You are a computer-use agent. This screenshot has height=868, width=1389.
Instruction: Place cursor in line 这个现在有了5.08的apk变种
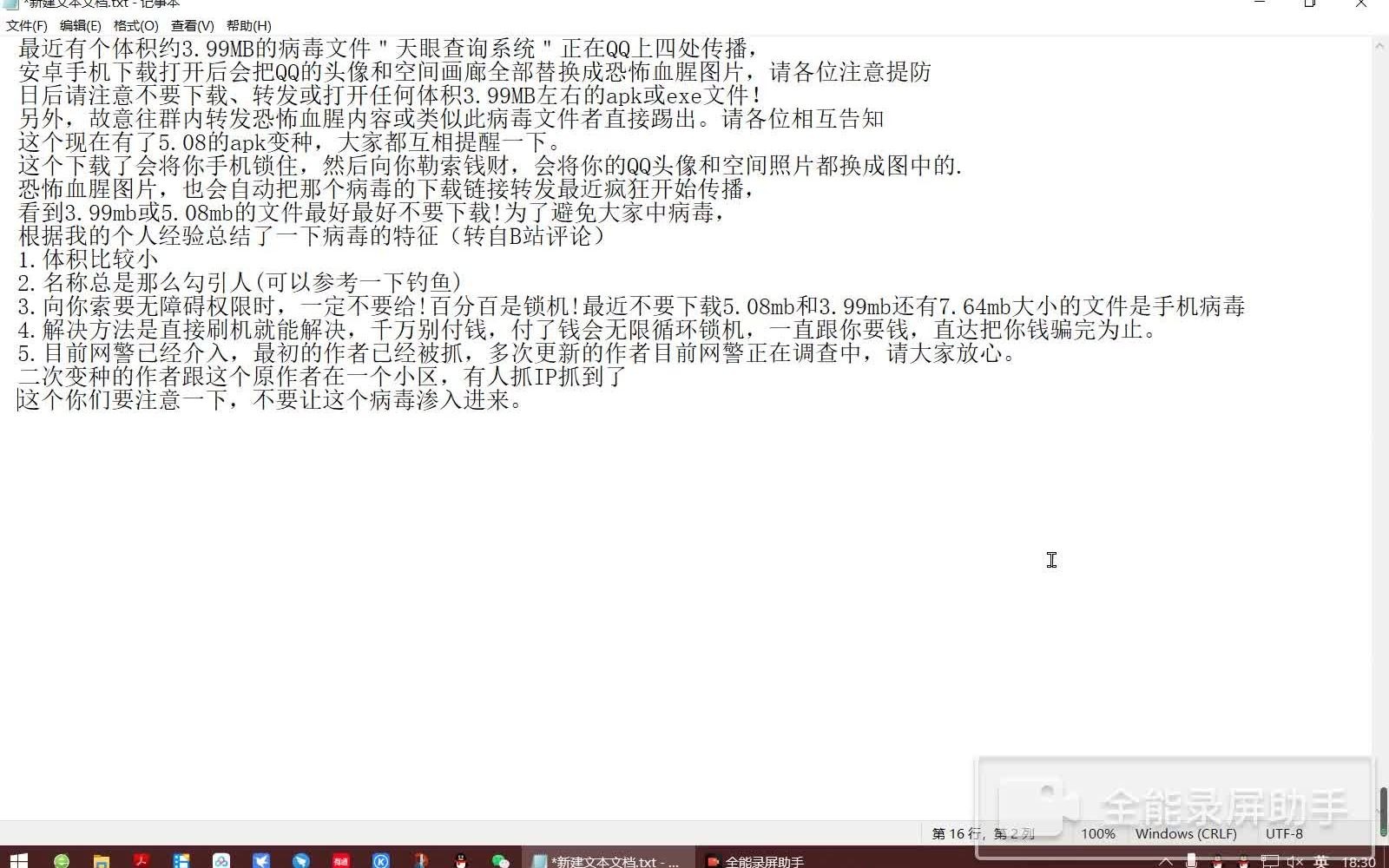292,142
